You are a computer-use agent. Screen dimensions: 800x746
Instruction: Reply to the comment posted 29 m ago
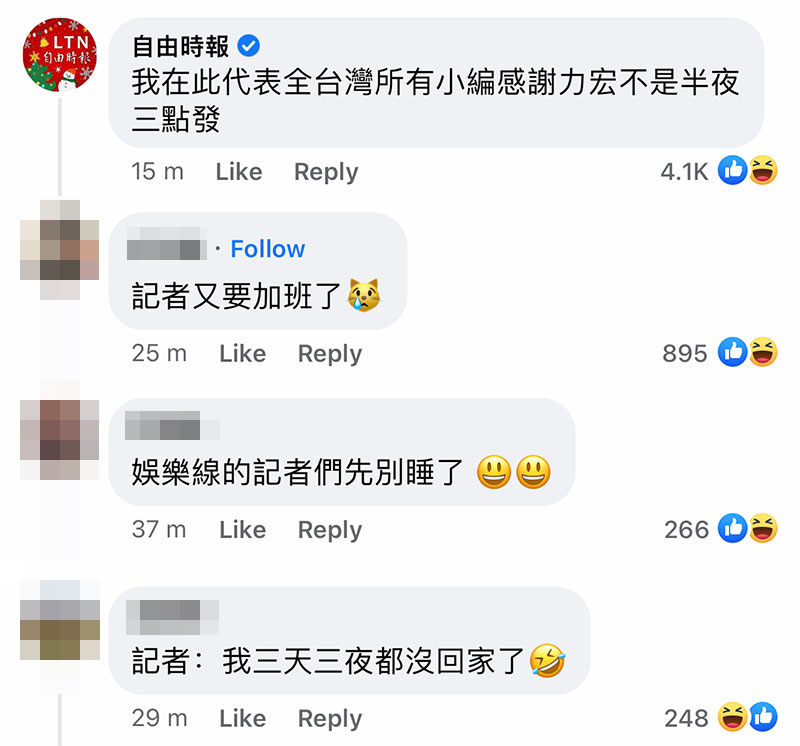click(330, 719)
